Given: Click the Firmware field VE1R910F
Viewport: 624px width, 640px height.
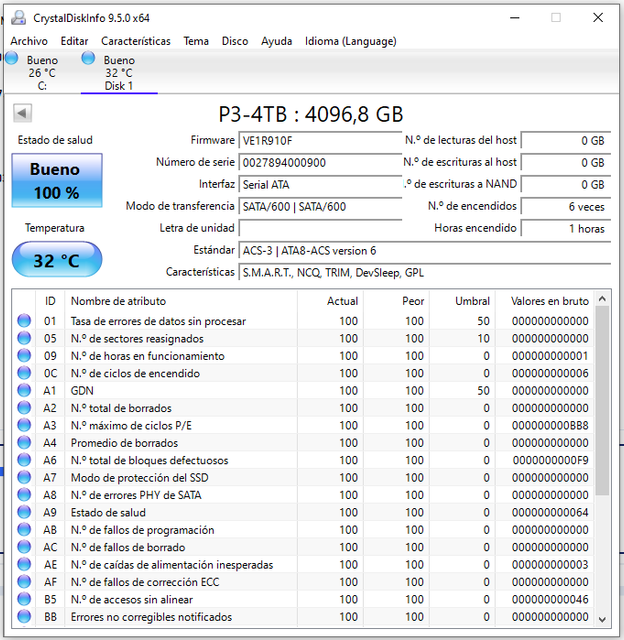Looking at the screenshot, I should tap(320, 141).
